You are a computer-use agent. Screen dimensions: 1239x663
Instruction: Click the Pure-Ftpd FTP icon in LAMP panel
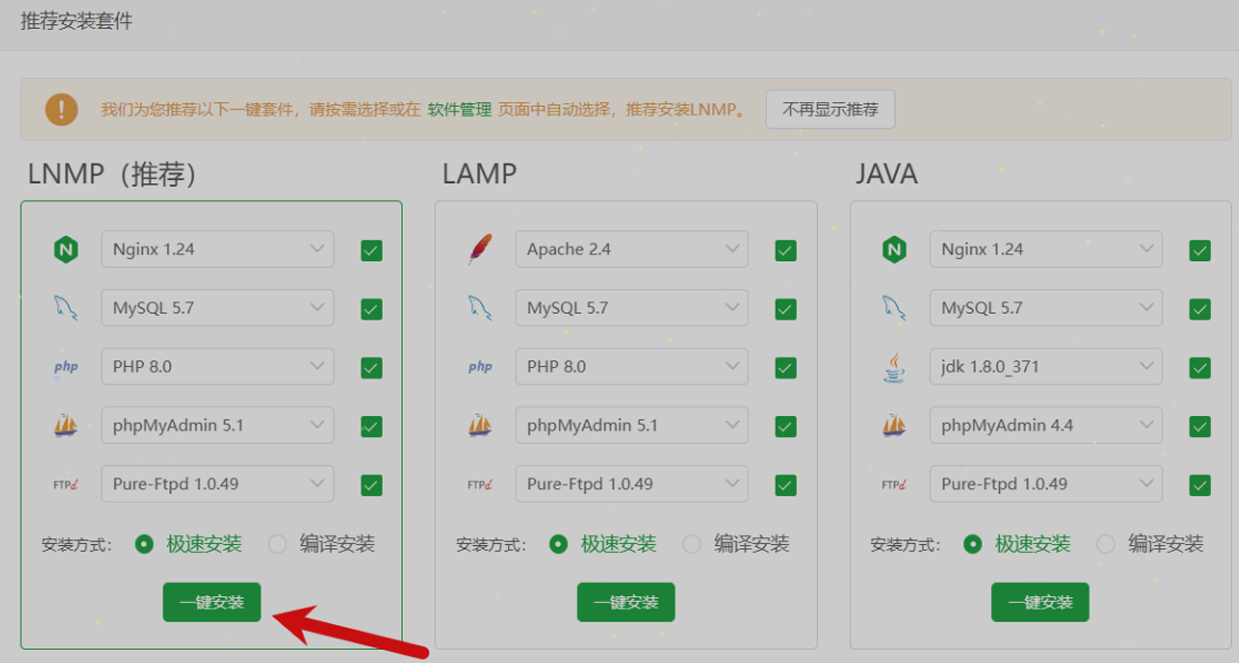pyautogui.click(x=480, y=485)
